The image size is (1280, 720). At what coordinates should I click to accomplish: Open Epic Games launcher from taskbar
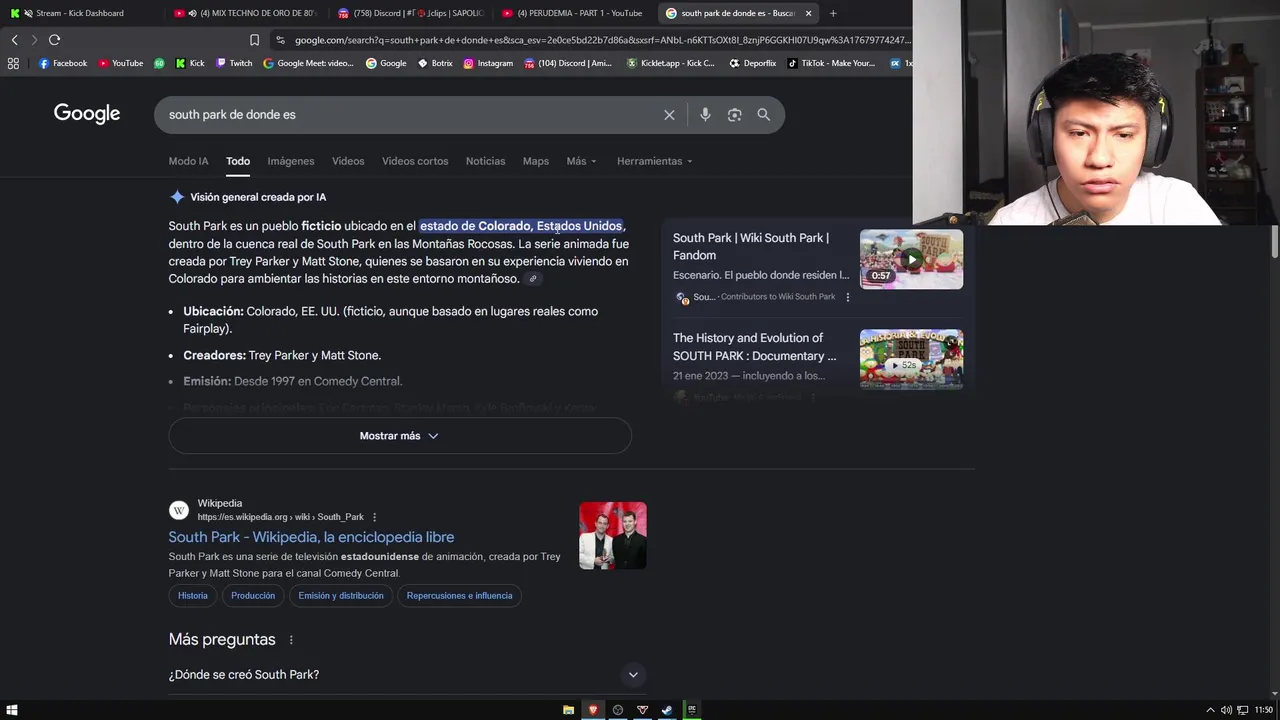(691, 710)
